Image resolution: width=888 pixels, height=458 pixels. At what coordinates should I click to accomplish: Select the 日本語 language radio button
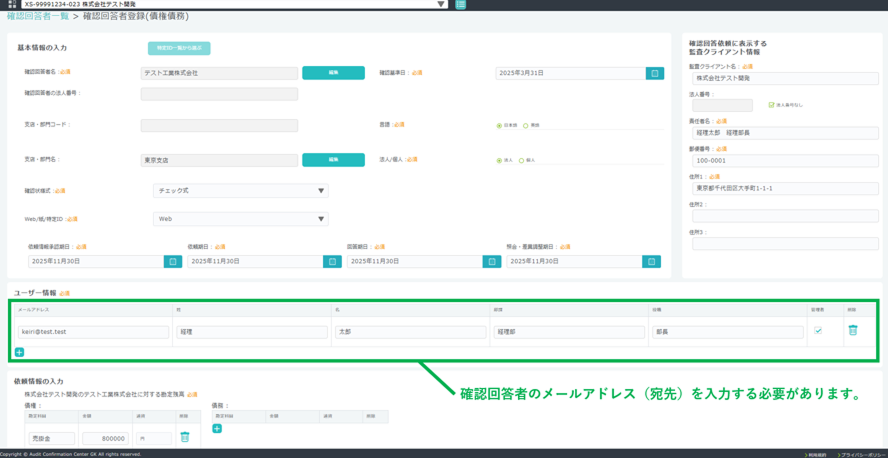499,126
